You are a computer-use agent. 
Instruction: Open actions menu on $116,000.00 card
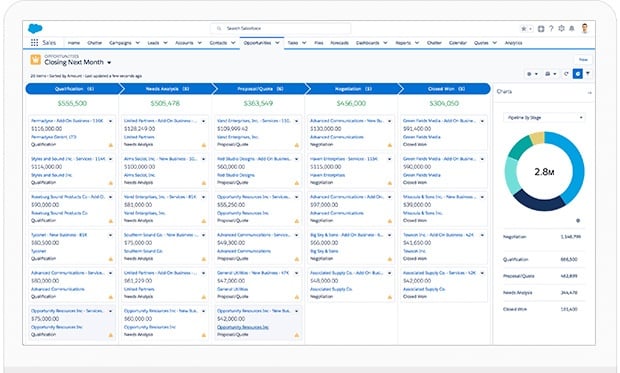110,121
